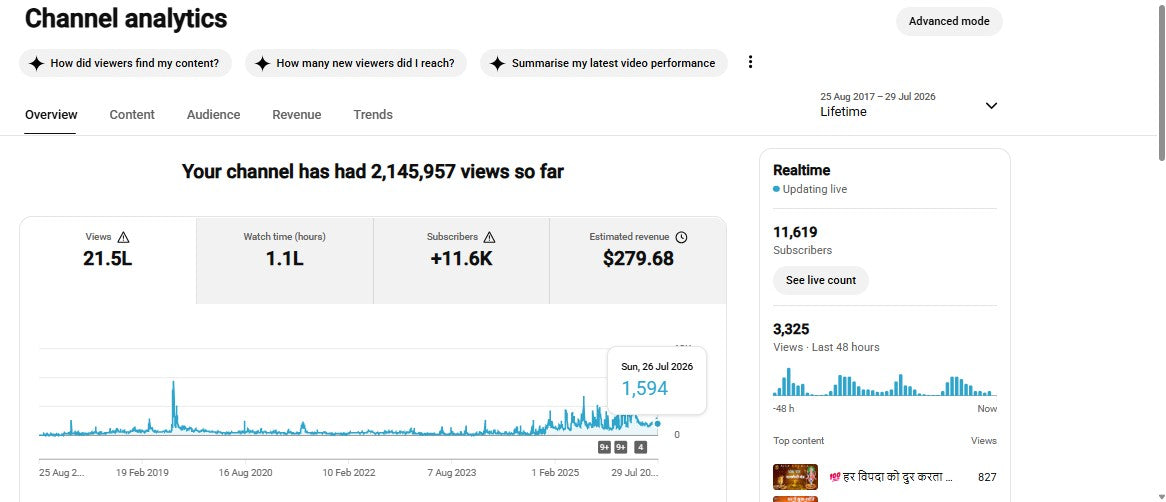Image resolution: width=1166 pixels, height=502 pixels.
Task: Open the top content video thumbnail
Action: click(x=795, y=477)
